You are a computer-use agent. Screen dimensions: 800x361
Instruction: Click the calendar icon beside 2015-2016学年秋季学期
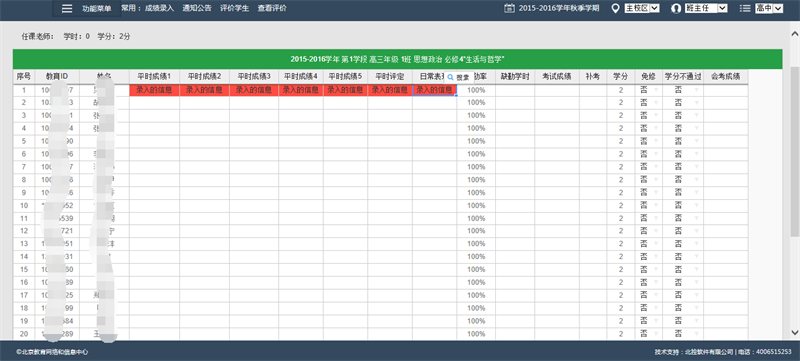(x=509, y=8)
